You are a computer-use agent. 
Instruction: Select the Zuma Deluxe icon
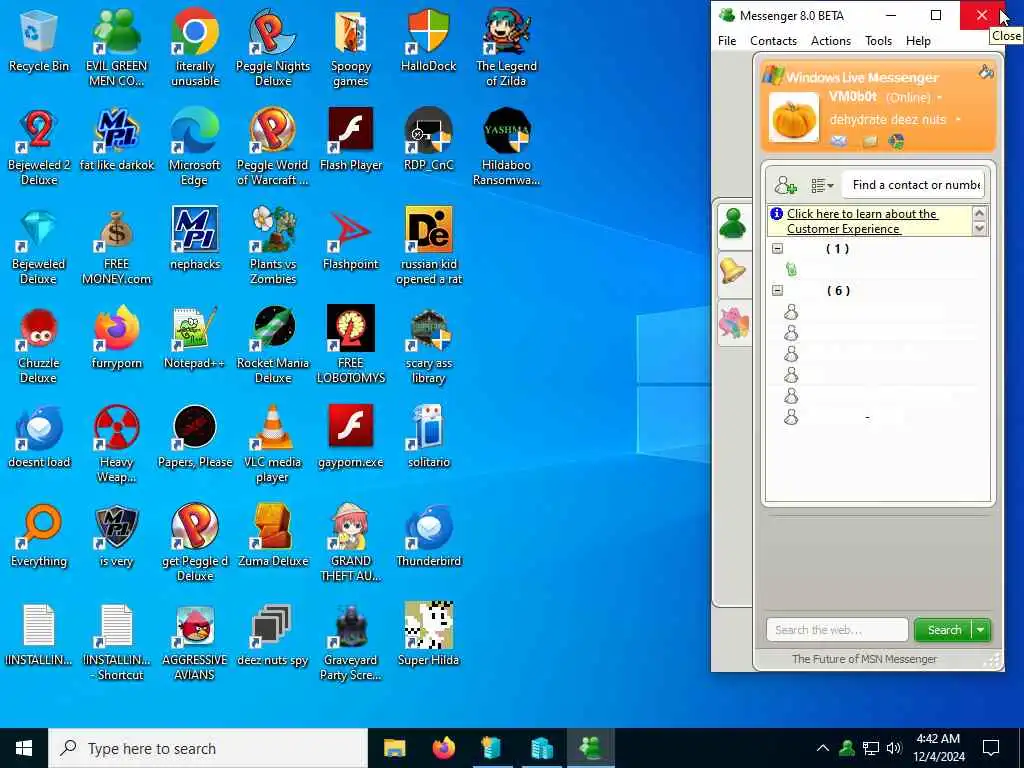click(273, 536)
